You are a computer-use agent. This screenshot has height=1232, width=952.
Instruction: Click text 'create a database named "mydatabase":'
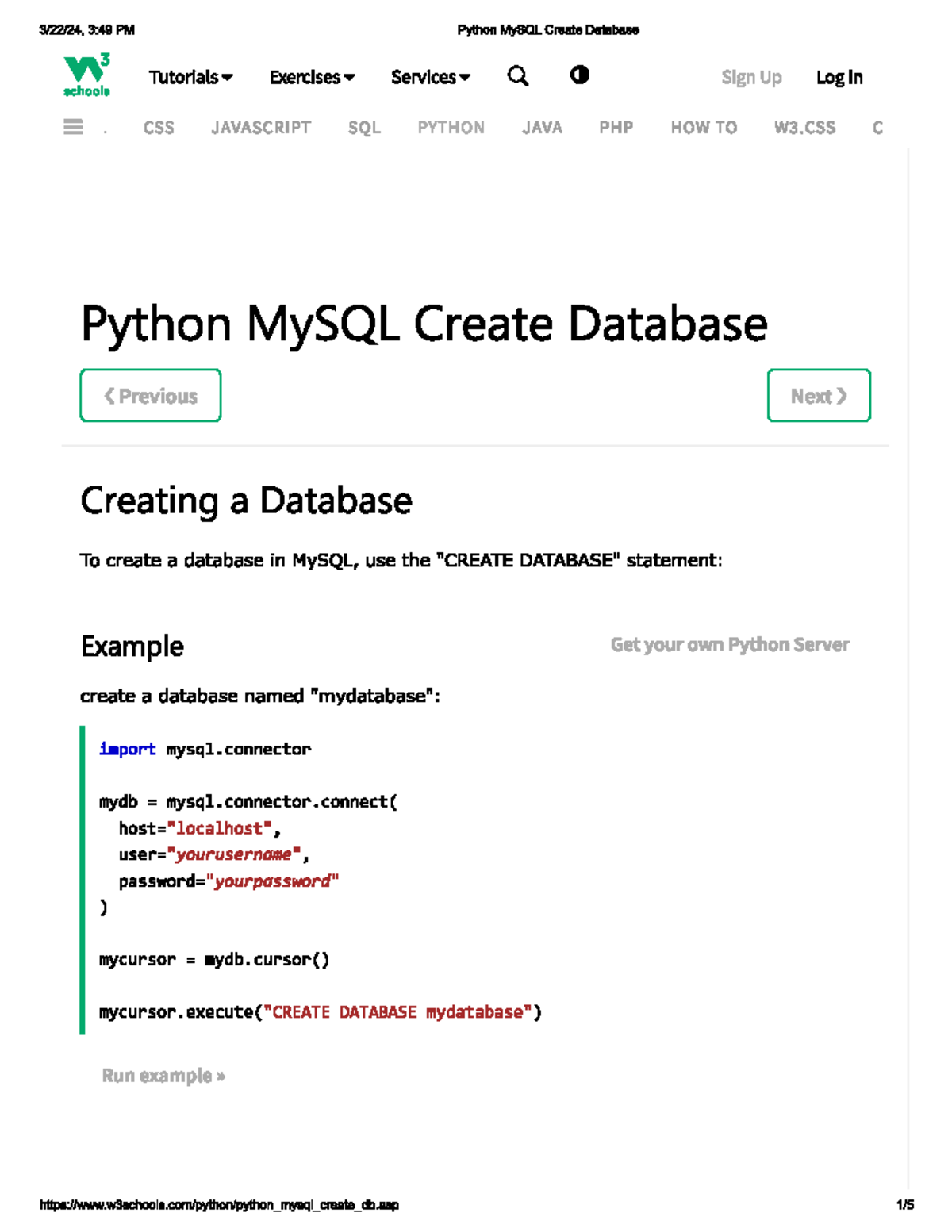tap(260, 696)
